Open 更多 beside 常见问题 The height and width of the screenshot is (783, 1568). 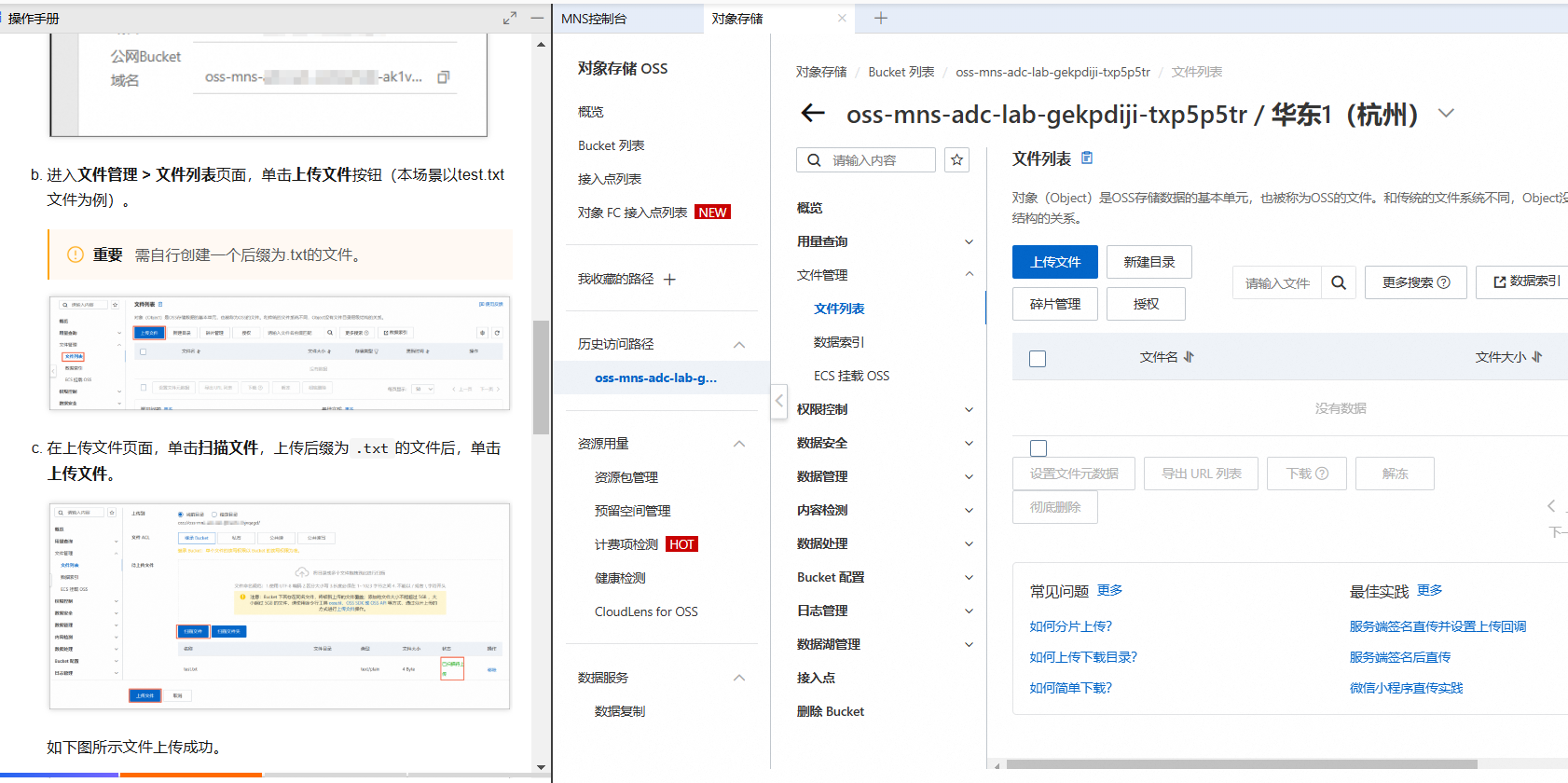click(x=1109, y=590)
